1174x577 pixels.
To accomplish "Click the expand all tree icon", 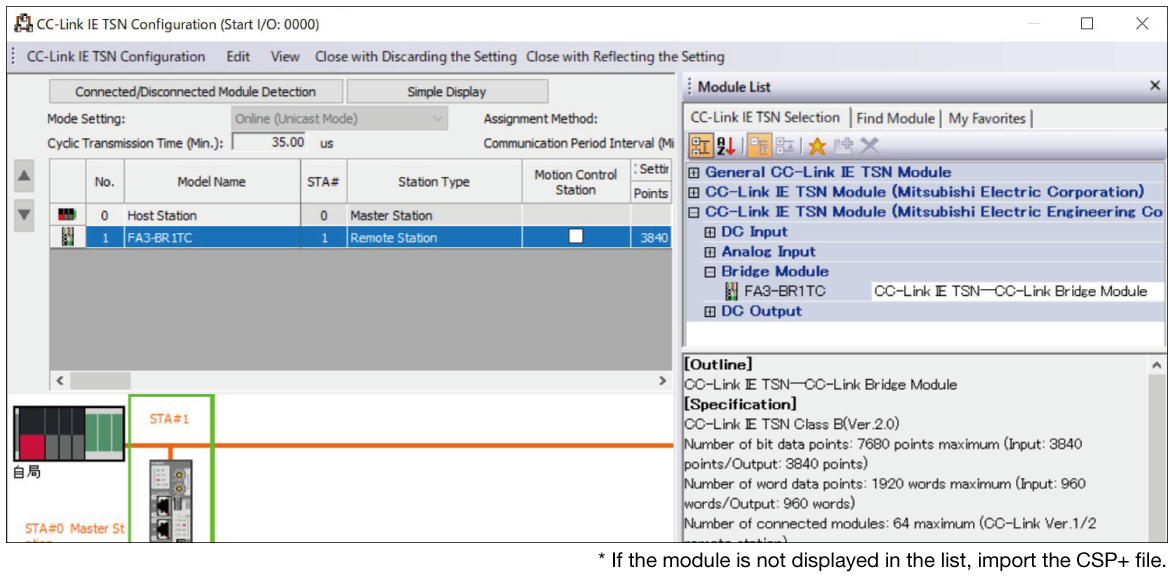I will [759, 145].
